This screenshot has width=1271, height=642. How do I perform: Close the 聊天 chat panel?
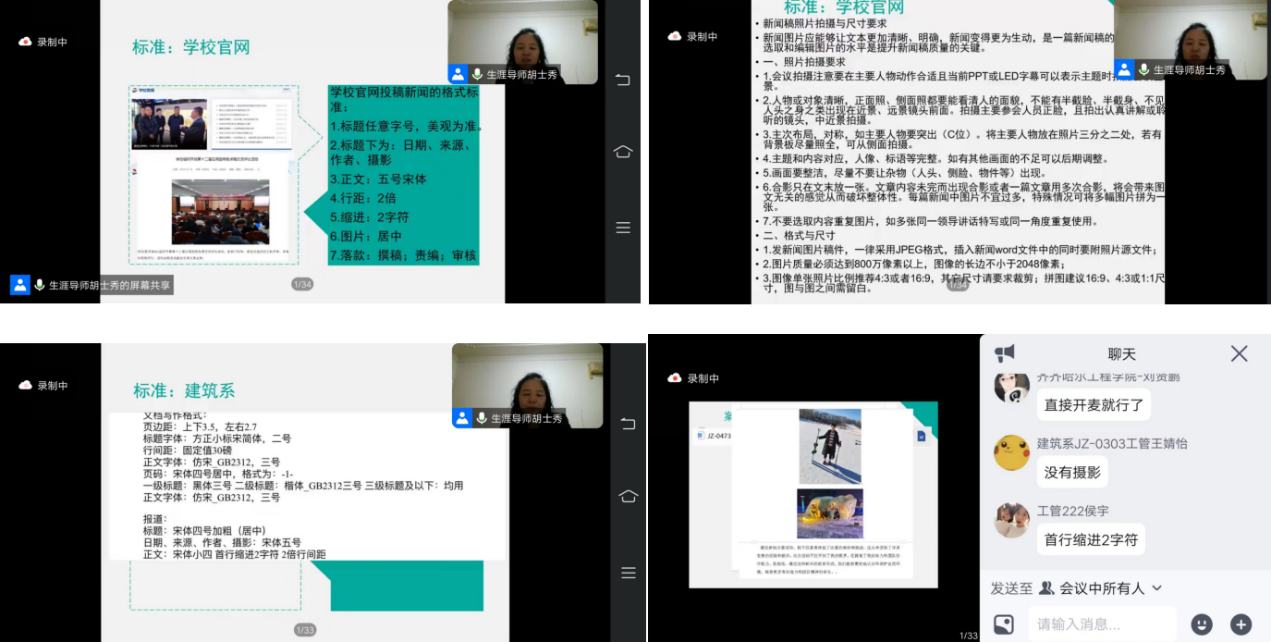1239,354
